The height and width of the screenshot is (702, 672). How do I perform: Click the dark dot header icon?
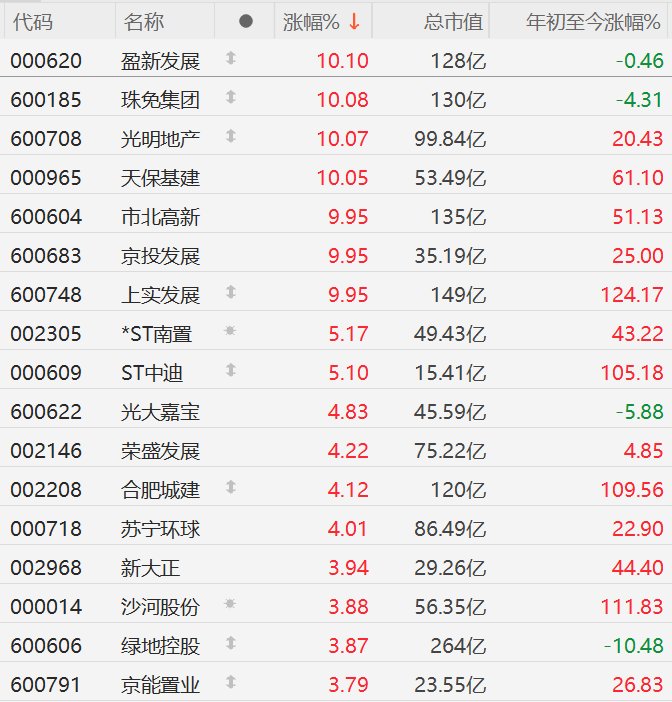coord(246,21)
